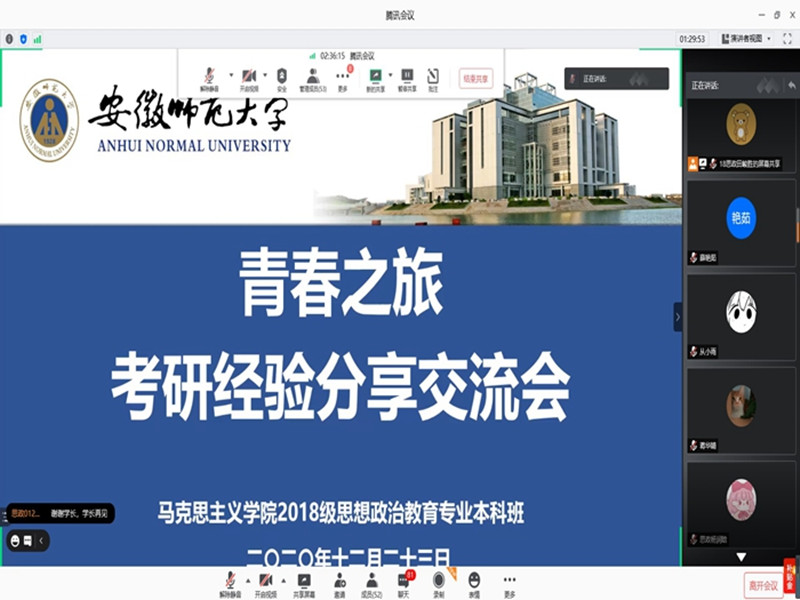800x600 pixels.
Task: Click the red Leave Meeting button
Action: [762, 584]
